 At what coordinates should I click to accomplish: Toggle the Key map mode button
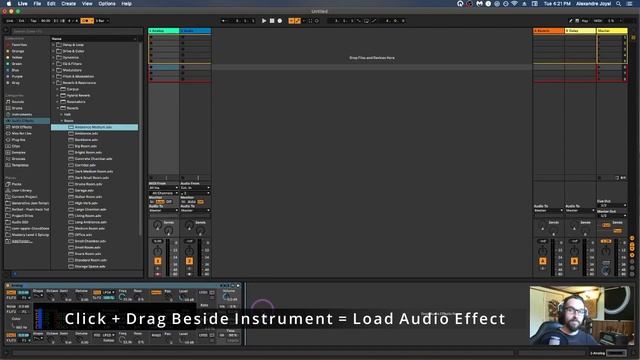[585, 21]
